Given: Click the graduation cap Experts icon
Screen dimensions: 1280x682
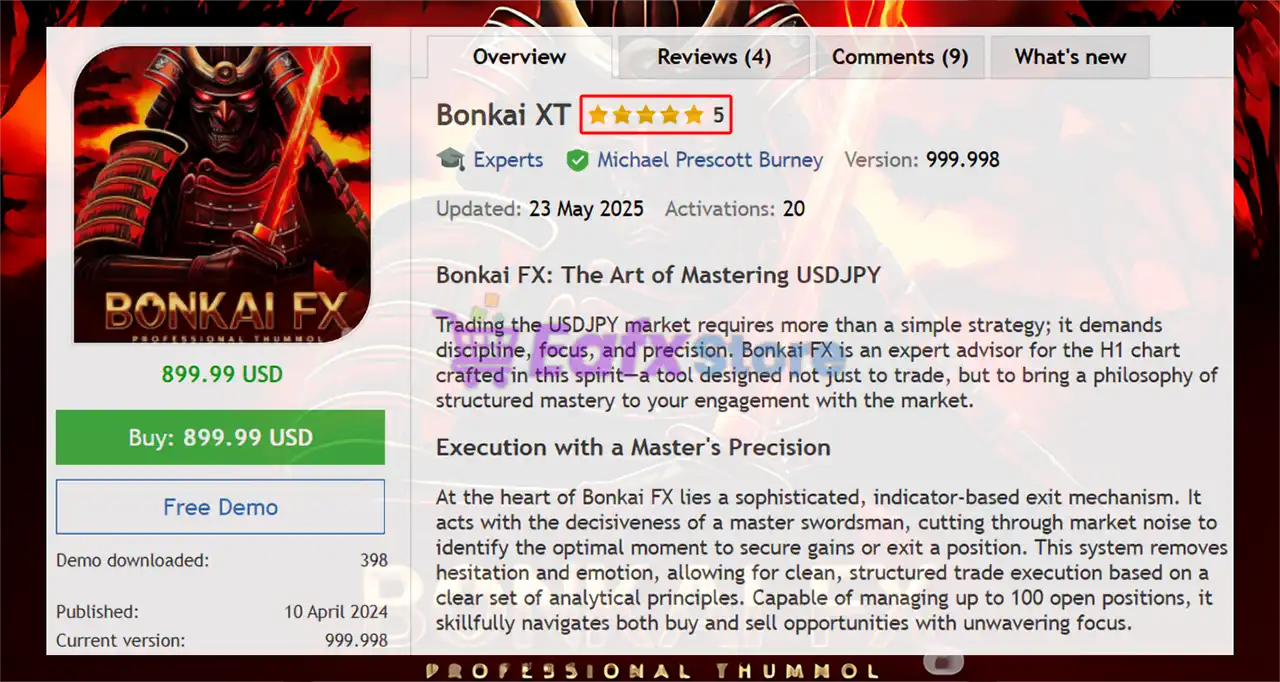Looking at the screenshot, I should point(451,160).
